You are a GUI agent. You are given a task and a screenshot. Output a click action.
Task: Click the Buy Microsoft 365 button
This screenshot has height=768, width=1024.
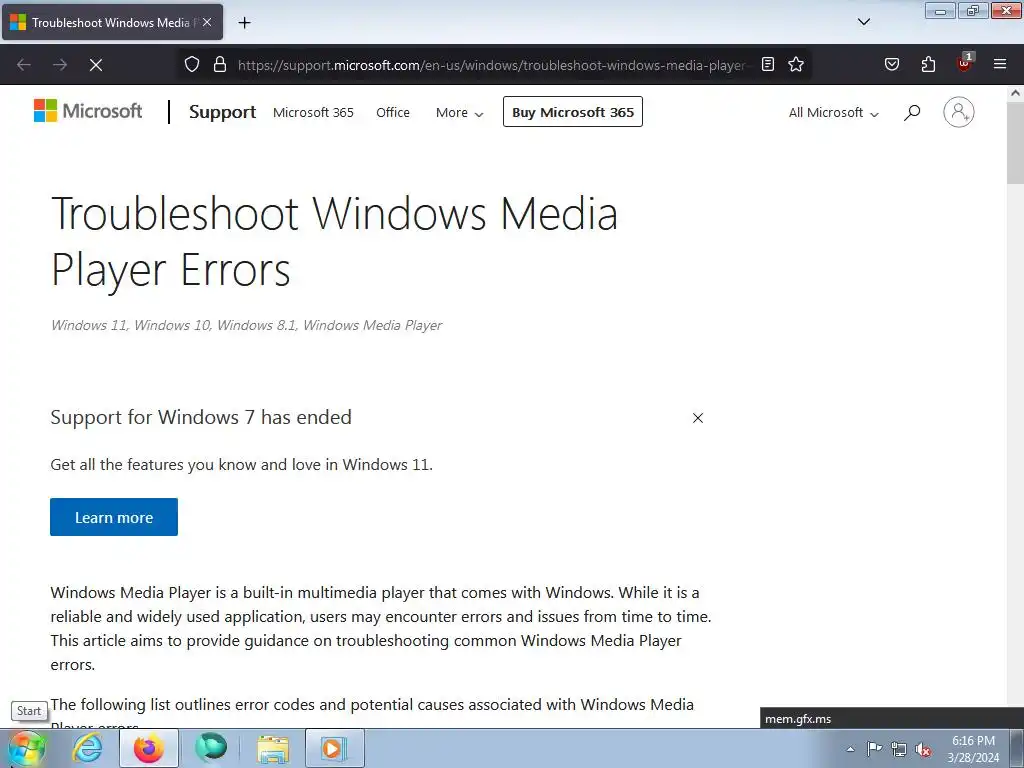[x=573, y=112]
